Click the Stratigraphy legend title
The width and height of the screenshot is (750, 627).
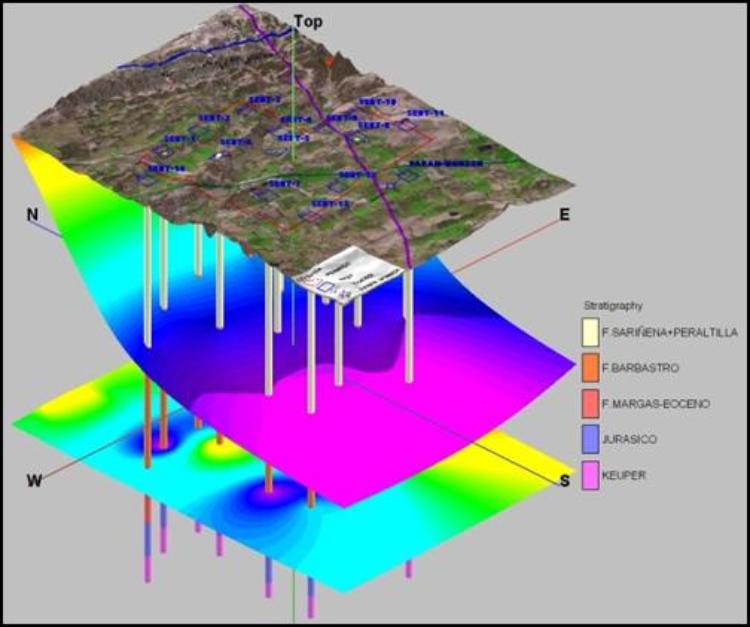pyautogui.click(x=613, y=303)
